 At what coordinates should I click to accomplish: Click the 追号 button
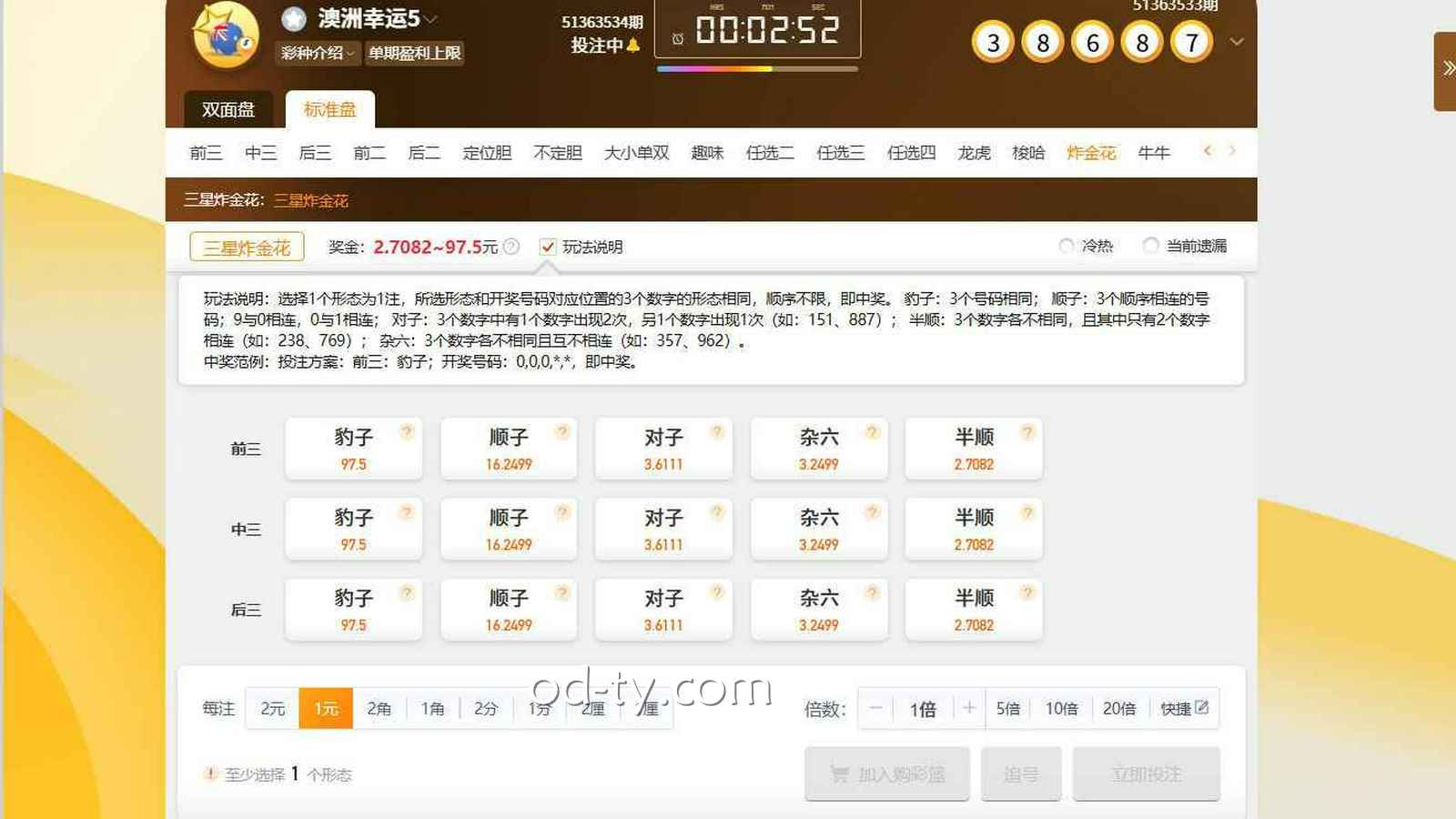tap(1021, 773)
